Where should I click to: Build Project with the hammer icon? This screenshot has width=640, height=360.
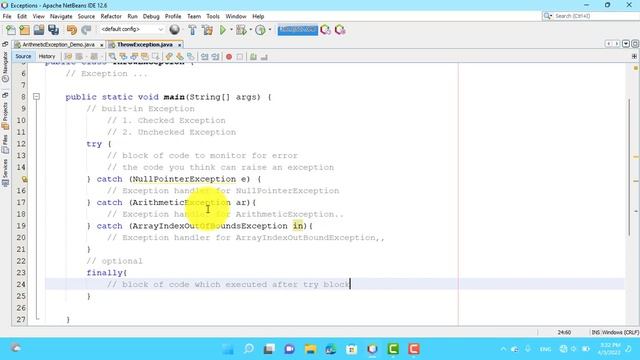click(192, 30)
